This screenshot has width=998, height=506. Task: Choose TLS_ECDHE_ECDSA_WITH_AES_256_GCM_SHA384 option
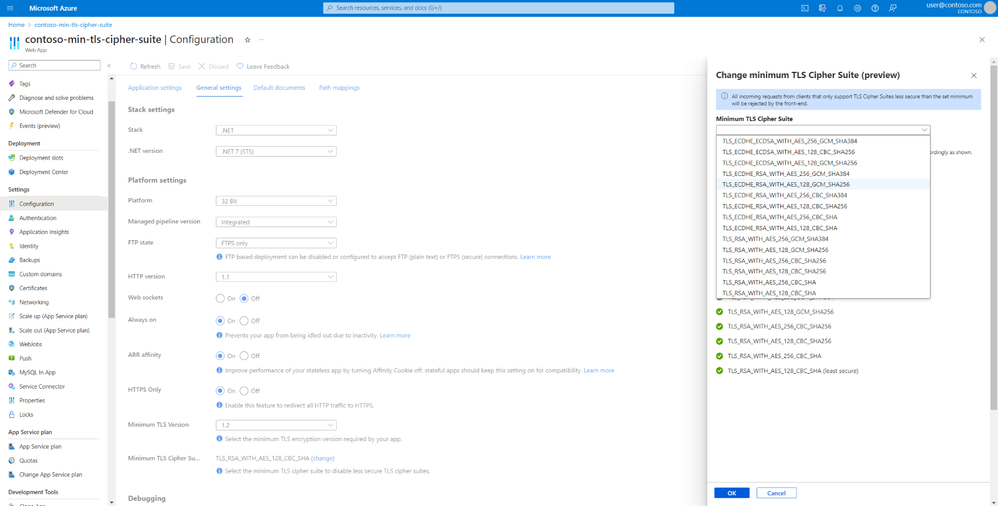point(823,141)
